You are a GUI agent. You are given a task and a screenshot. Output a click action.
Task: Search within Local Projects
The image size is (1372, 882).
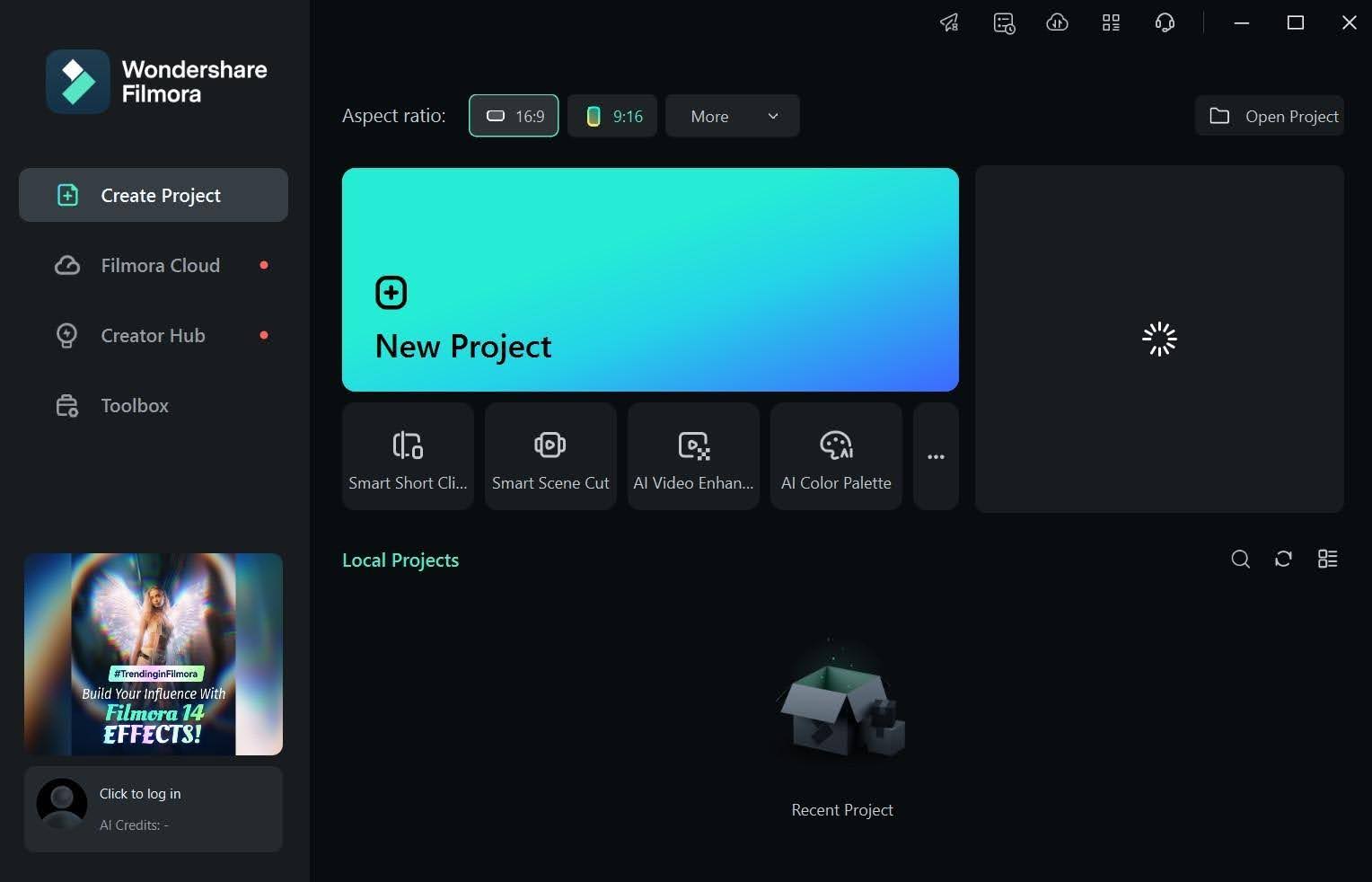coord(1240,559)
